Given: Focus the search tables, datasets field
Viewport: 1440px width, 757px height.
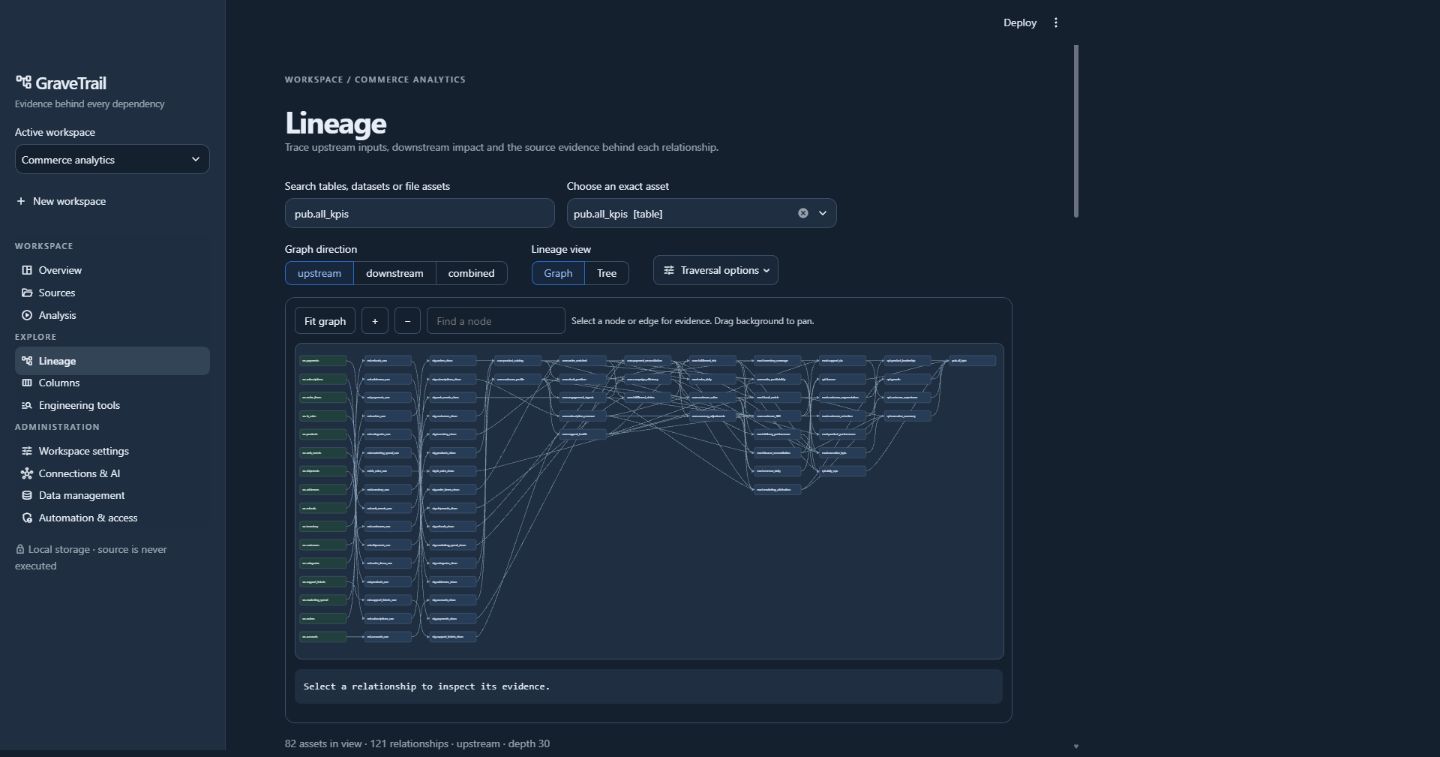Looking at the screenshot, I should [x=420, y=213].
